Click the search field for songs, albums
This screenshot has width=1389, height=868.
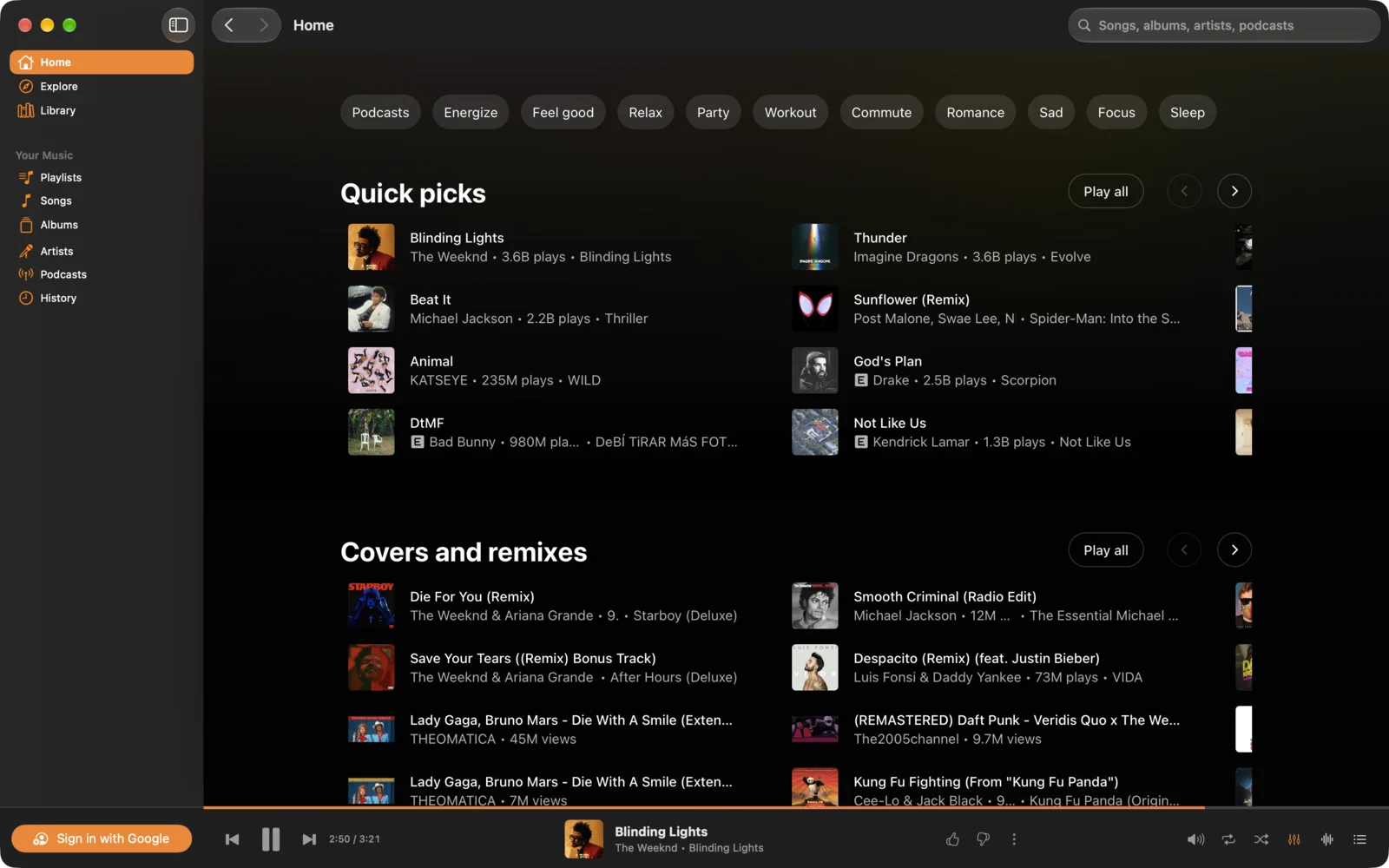pyautogui.click(x=1224, y=25)
